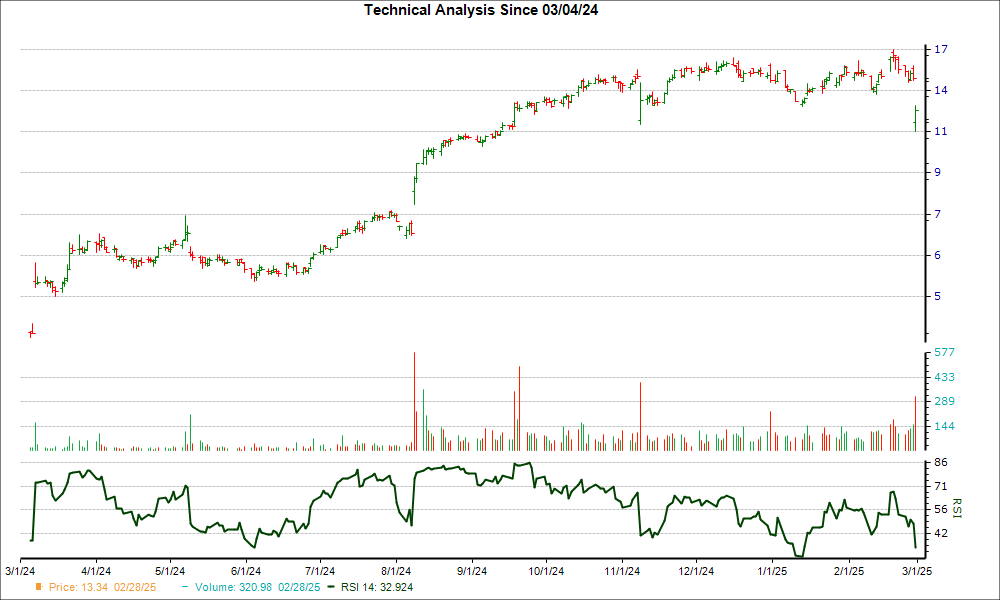Click the orange Price legend marker
This screenshot has width=1000, height=600.
[x=39, y=587]
